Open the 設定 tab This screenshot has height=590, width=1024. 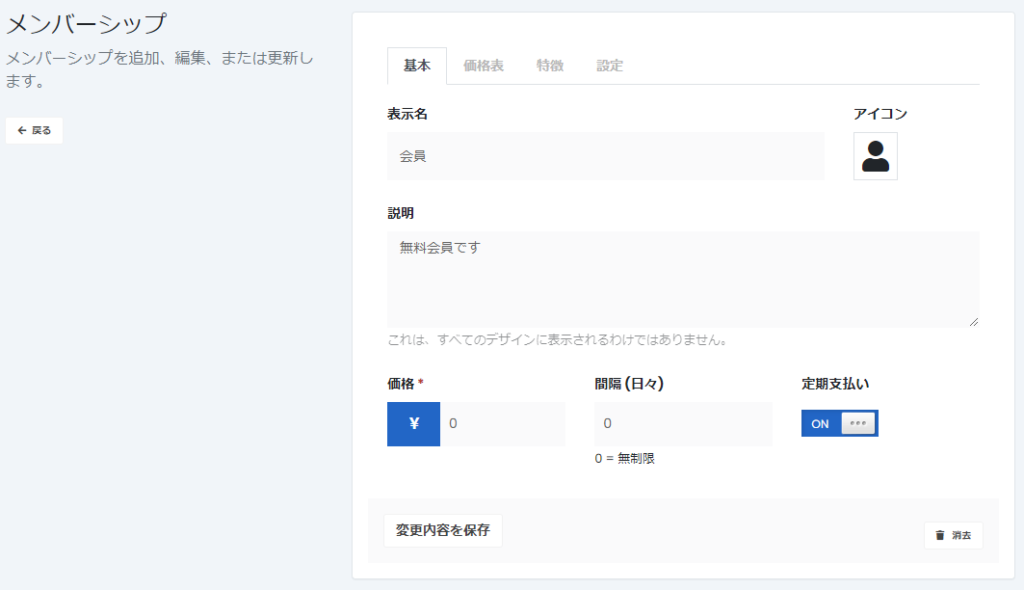[x=610, y=66]
